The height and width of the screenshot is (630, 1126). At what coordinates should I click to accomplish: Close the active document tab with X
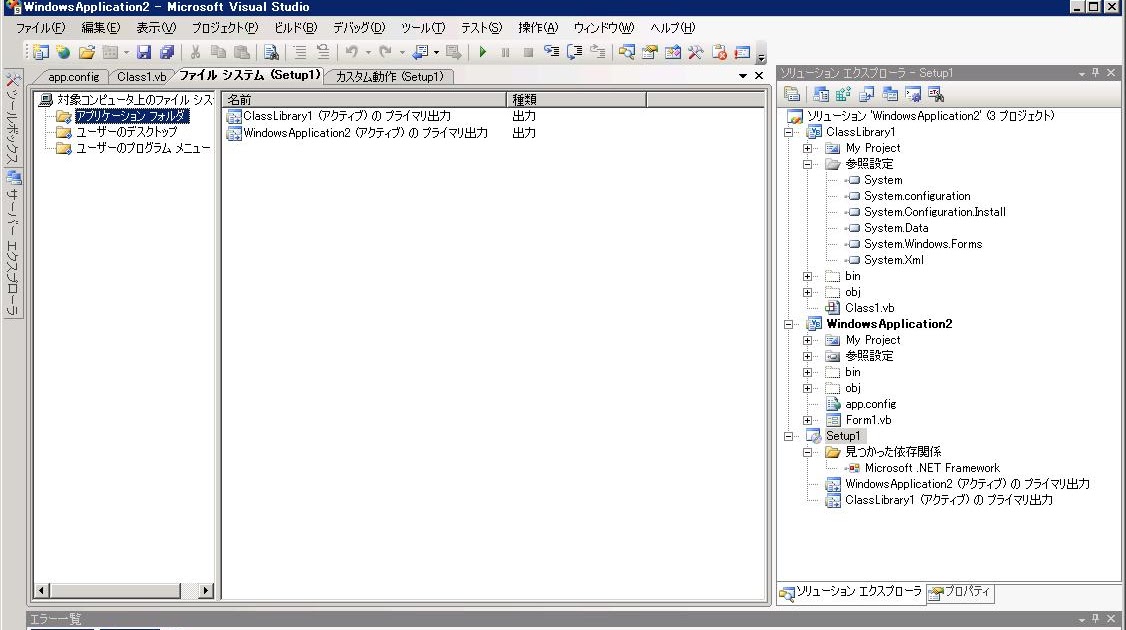(x=759, y=75)
